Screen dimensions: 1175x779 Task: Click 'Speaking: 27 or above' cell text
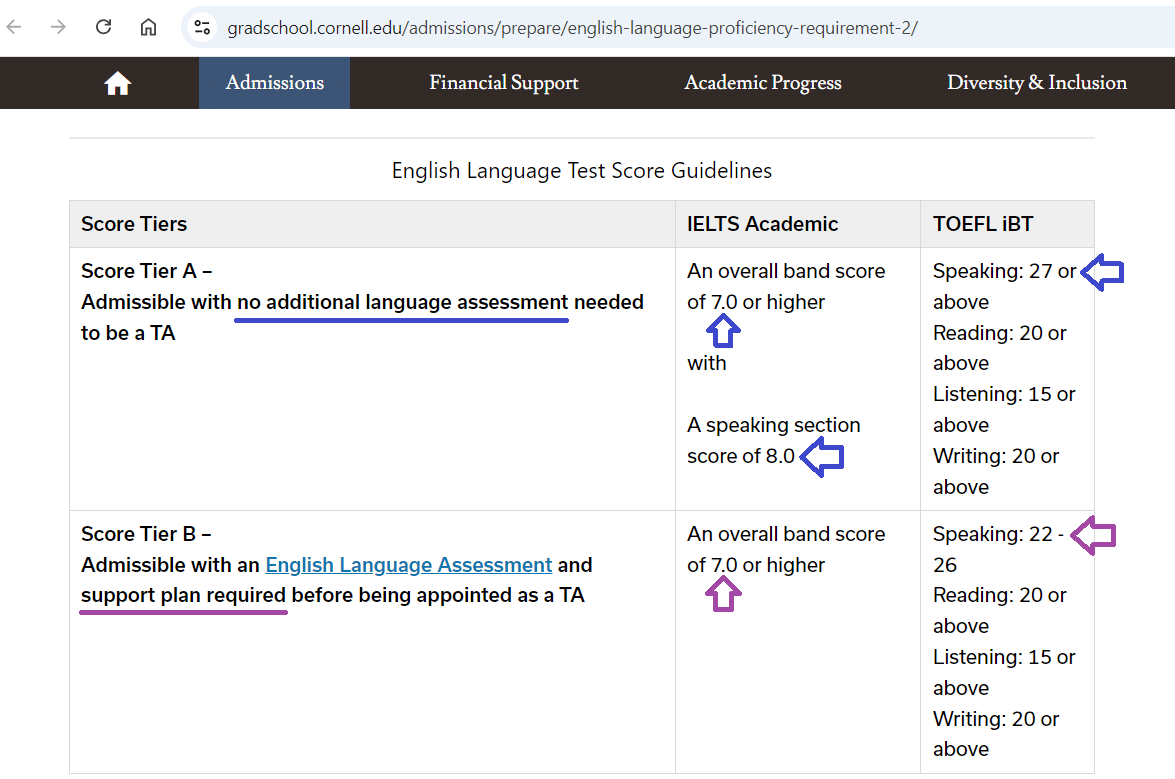click(1004, 286)
